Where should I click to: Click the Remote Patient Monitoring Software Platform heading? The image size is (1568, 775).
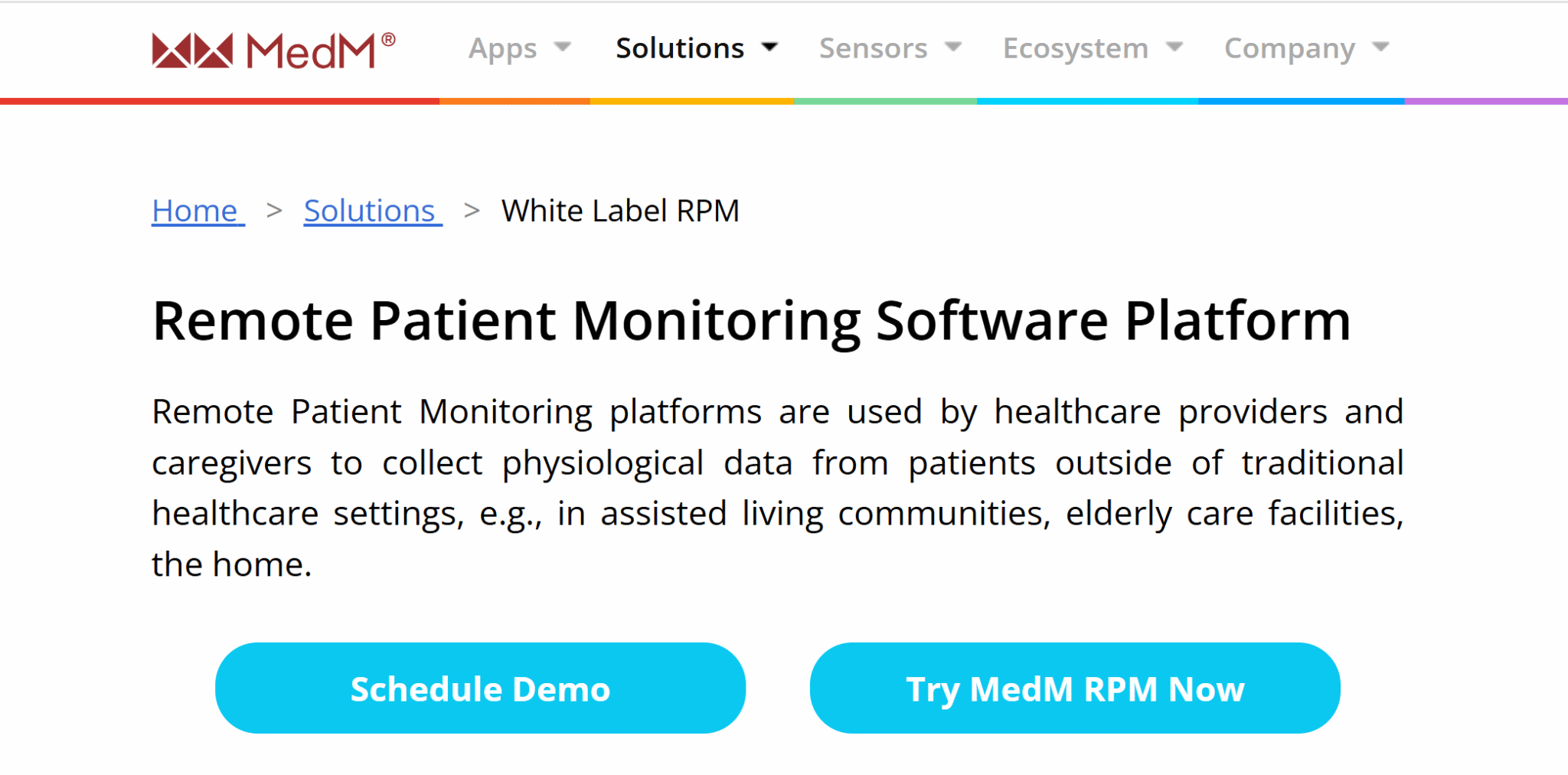tap(751, 320)
